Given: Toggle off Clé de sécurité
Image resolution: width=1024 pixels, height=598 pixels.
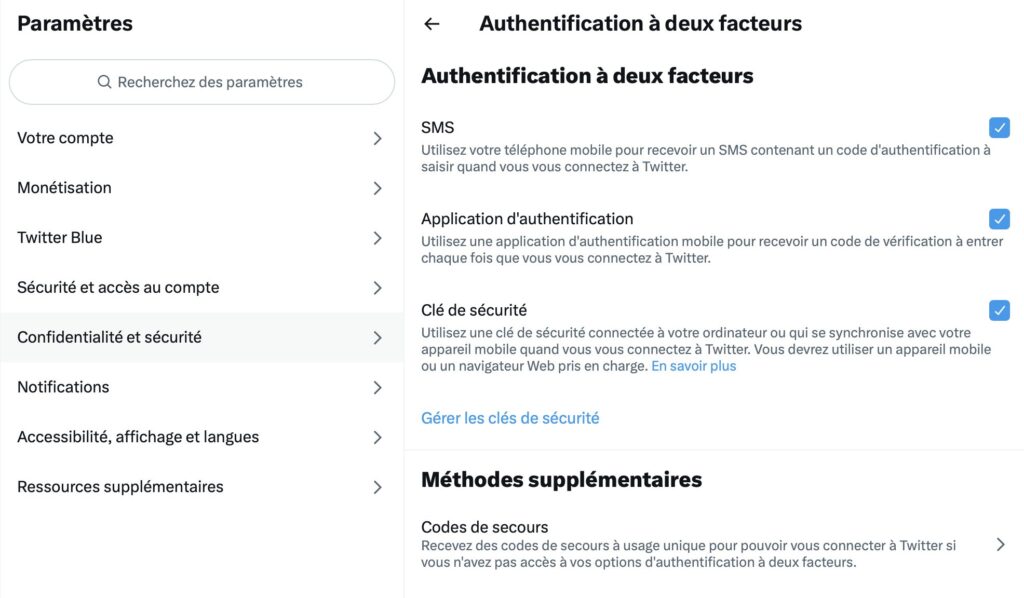Looking at the screenshot, I should (999, 310).
